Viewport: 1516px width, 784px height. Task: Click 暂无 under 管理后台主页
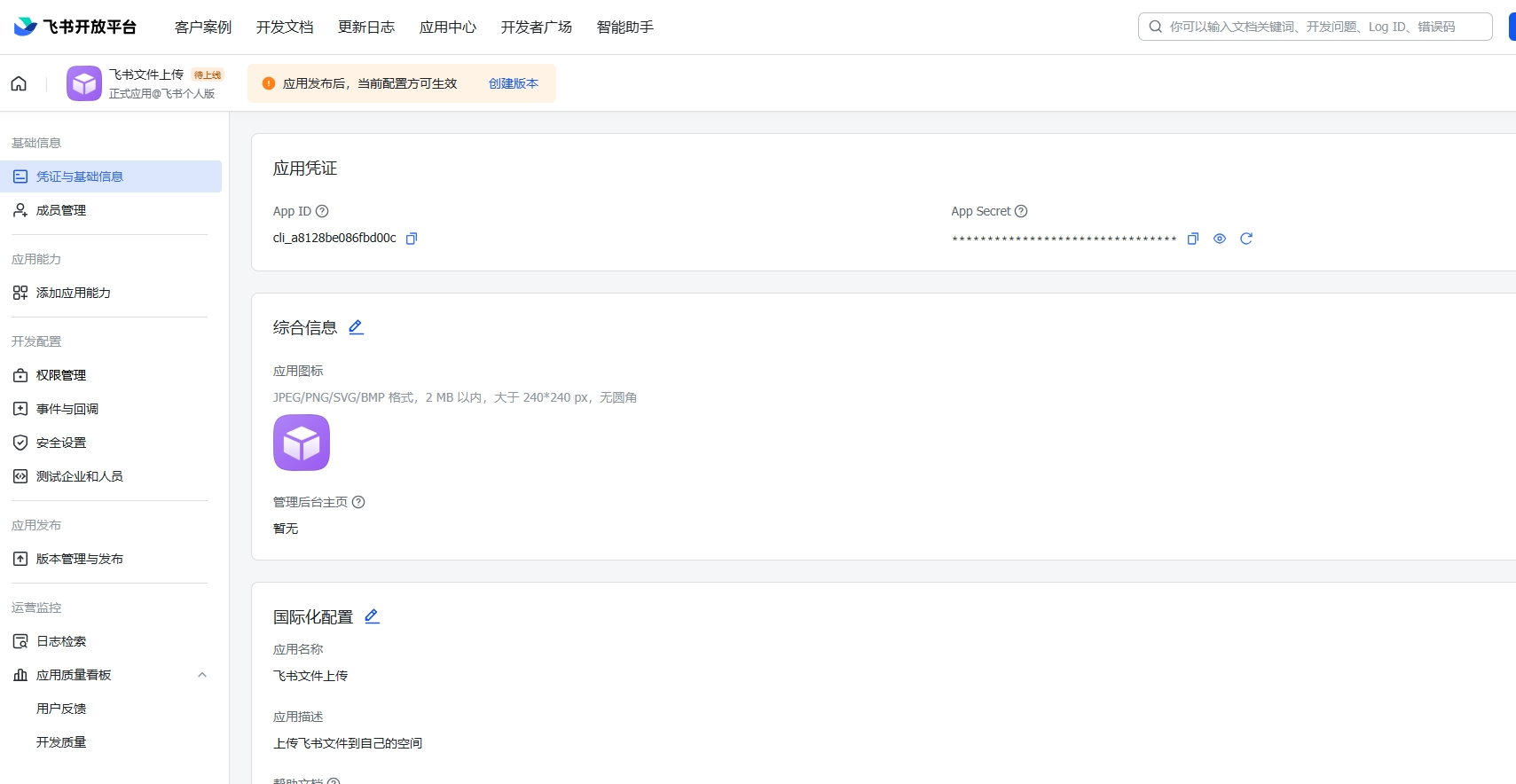(x=286, y=529)
